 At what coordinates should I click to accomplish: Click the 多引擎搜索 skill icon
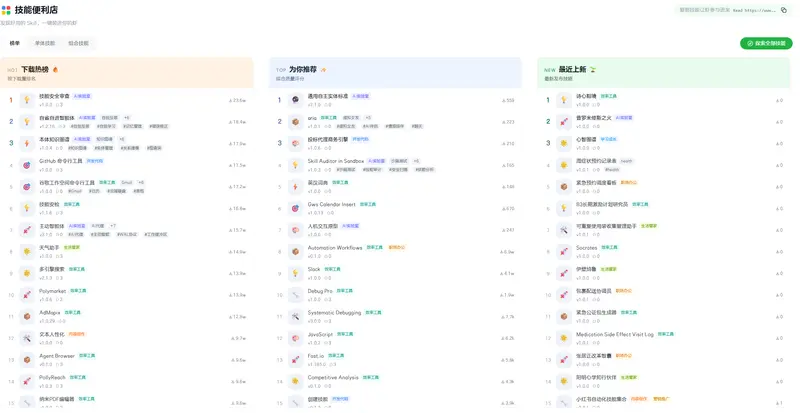click(x=27, y=273)
